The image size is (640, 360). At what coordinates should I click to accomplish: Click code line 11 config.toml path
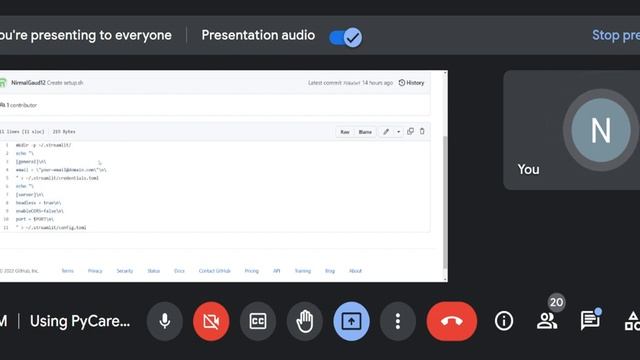51,228
